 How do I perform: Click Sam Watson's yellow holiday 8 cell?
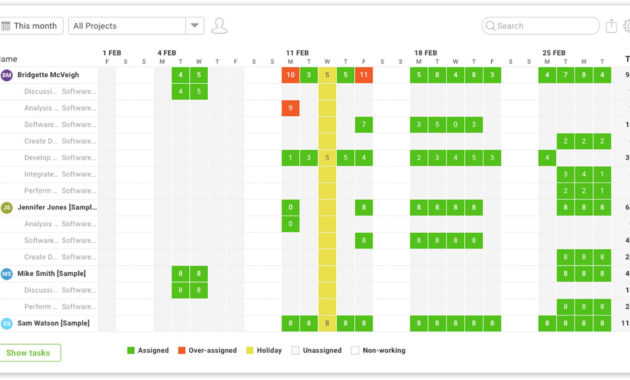coord(327,323)
